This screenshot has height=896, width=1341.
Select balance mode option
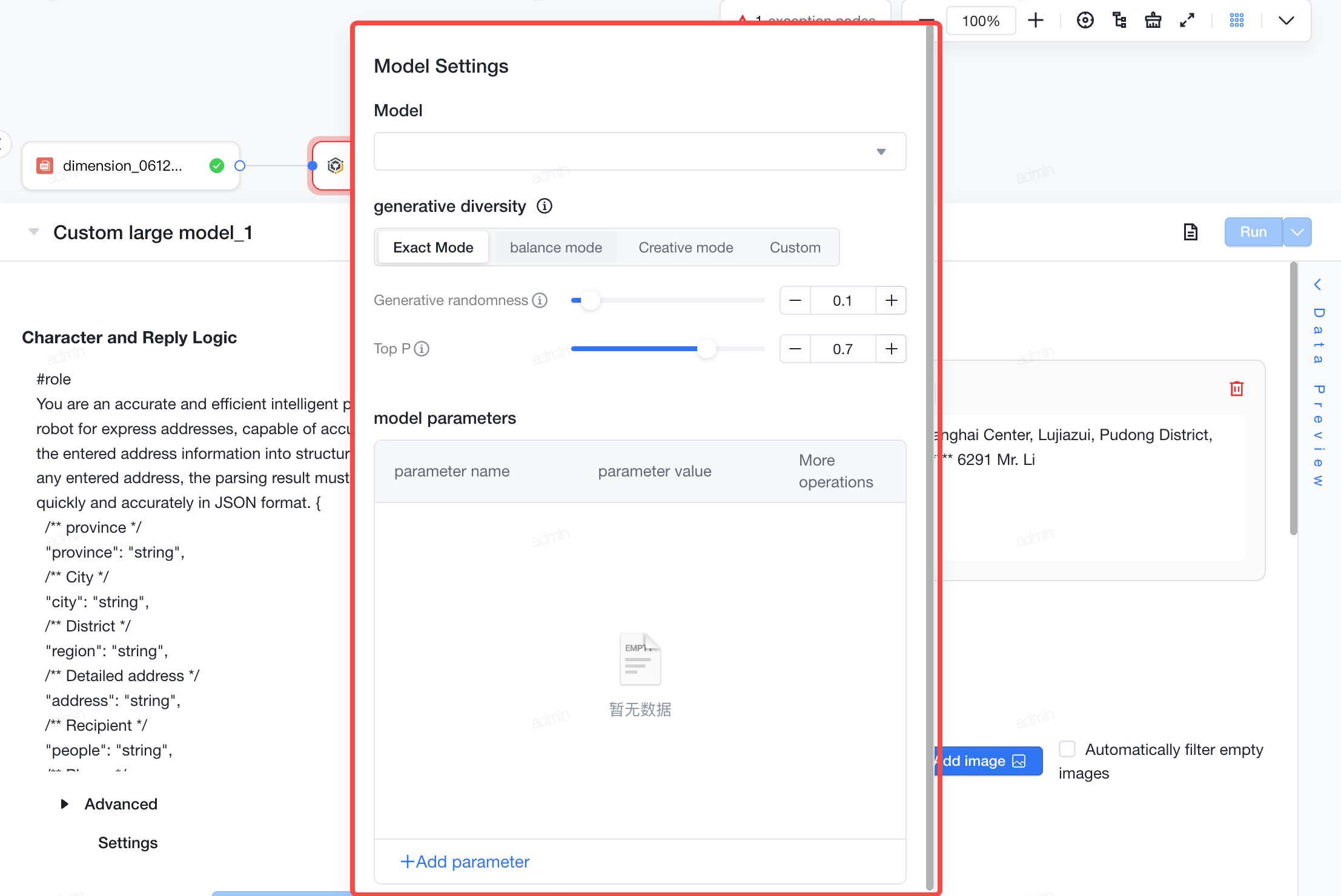[556, 248]
